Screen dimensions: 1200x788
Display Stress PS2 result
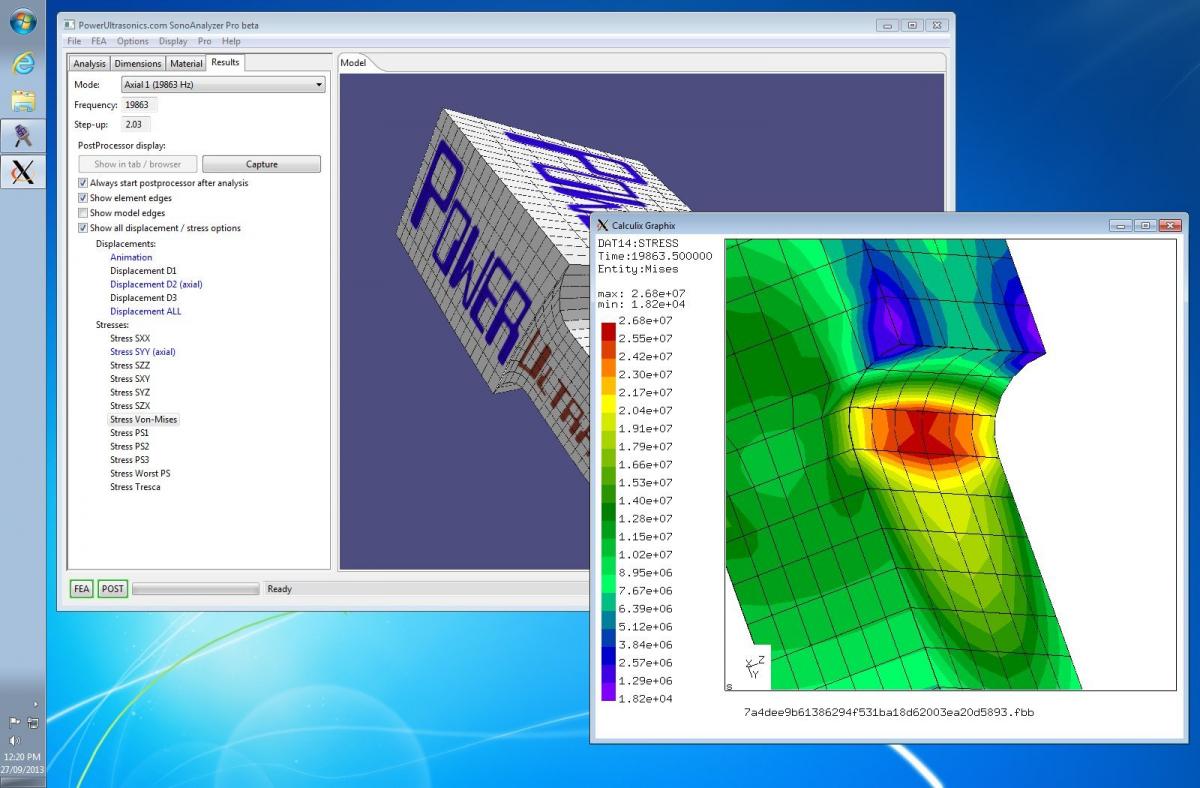(x=129, y=446)
